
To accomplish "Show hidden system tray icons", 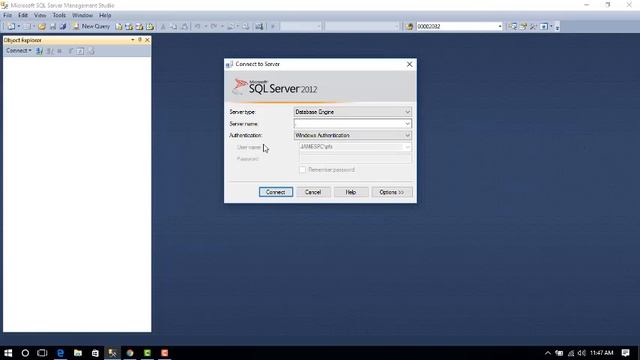I will 548,353.
